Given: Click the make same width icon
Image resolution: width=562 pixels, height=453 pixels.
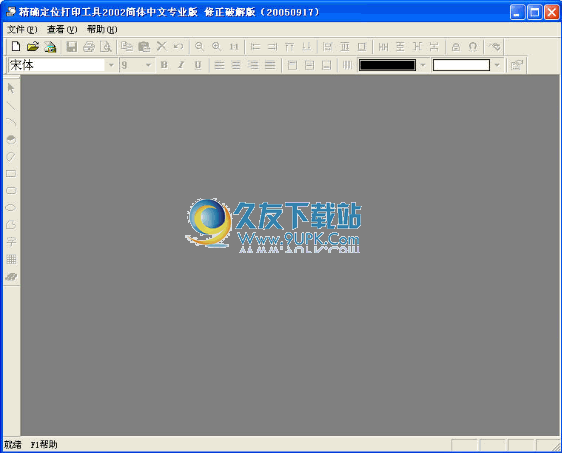Looking at the screenshot, I should [x=327, y=47].
